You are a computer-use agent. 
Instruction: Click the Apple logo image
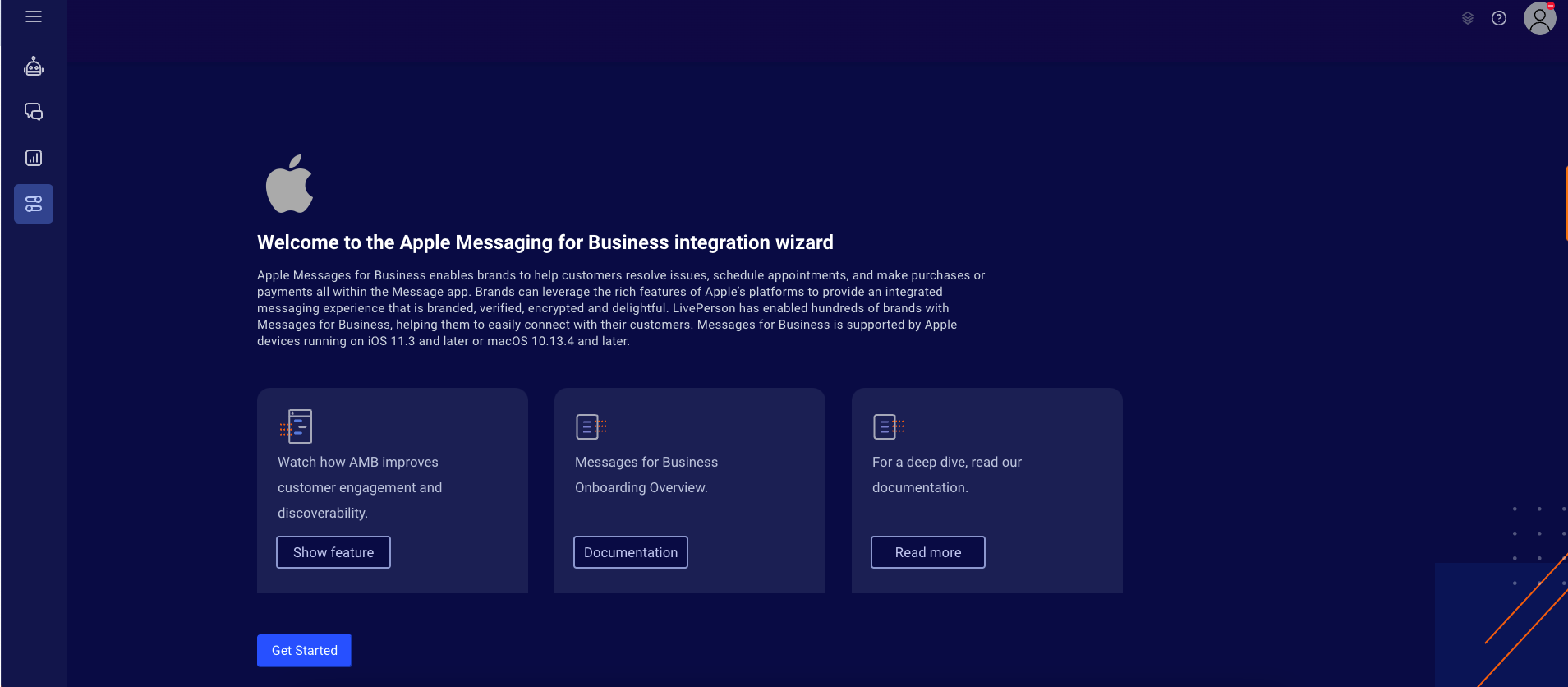click(289, 184)
